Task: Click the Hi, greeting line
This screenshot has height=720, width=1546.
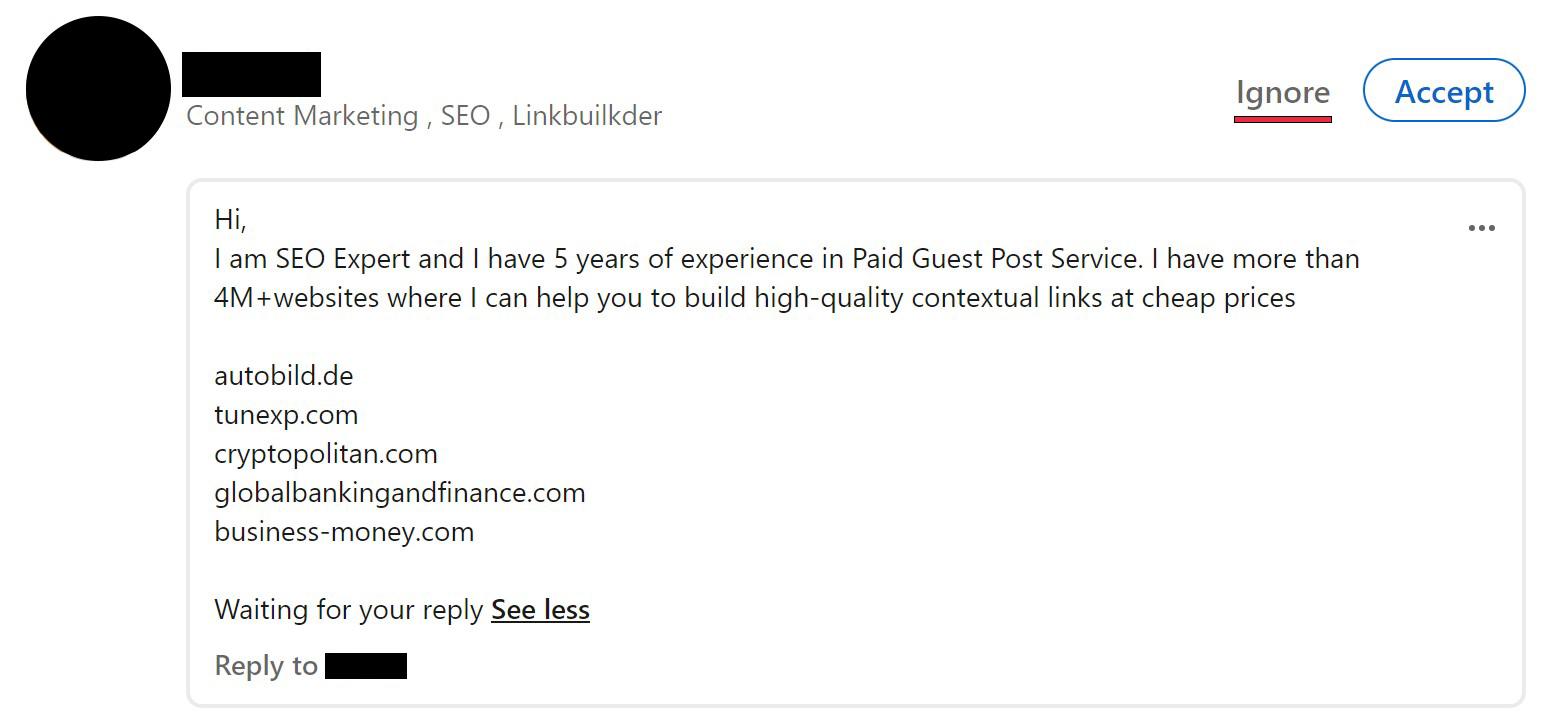Action: (x=230, y=219)
